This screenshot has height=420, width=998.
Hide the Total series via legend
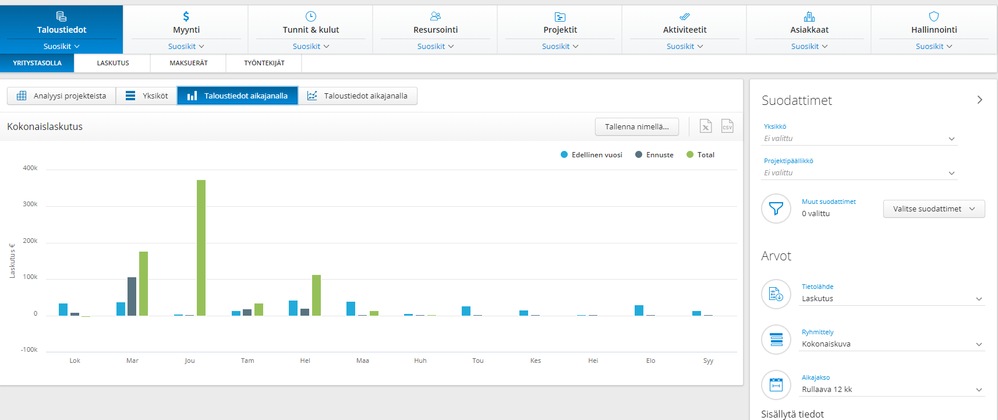(700, 155)
